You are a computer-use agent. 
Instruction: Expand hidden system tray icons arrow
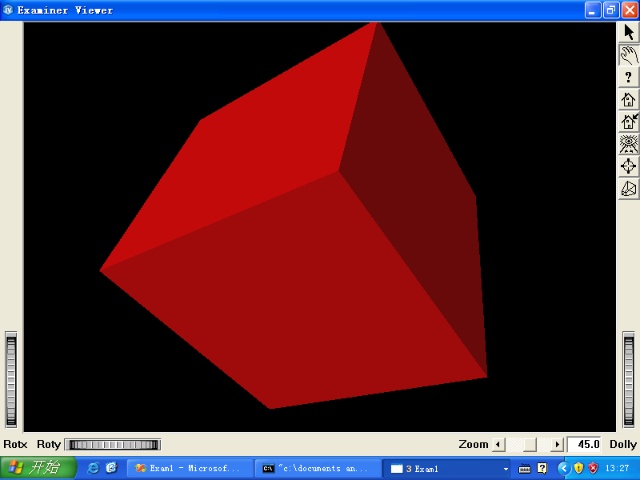[564, 468]
